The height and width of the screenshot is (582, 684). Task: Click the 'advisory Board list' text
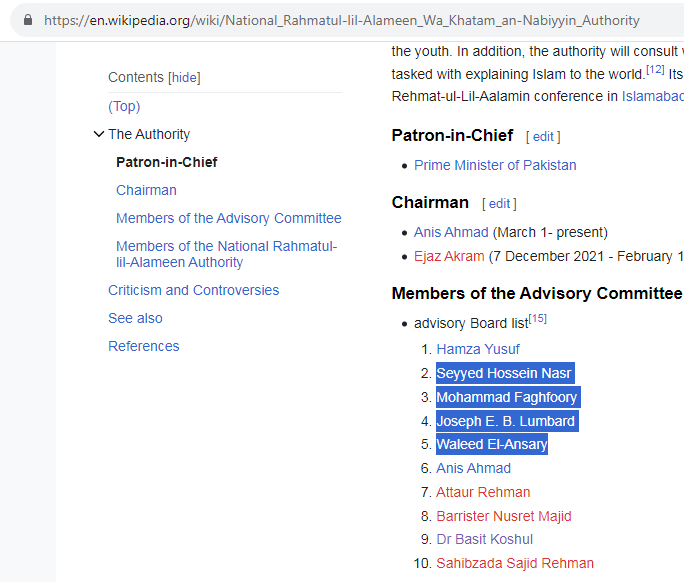tap(471, 323)
